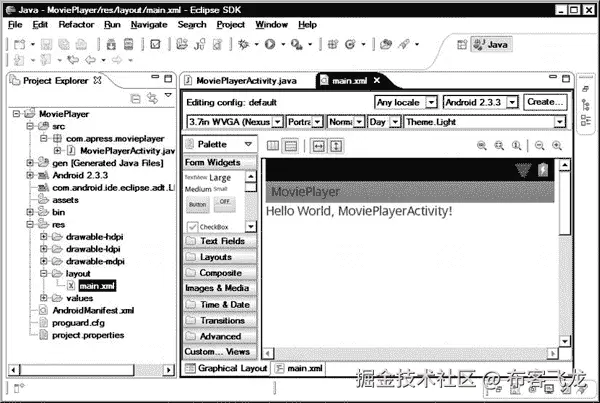Toggle fill width layout button
Viewport: 600px width, 403px height.
318,146
